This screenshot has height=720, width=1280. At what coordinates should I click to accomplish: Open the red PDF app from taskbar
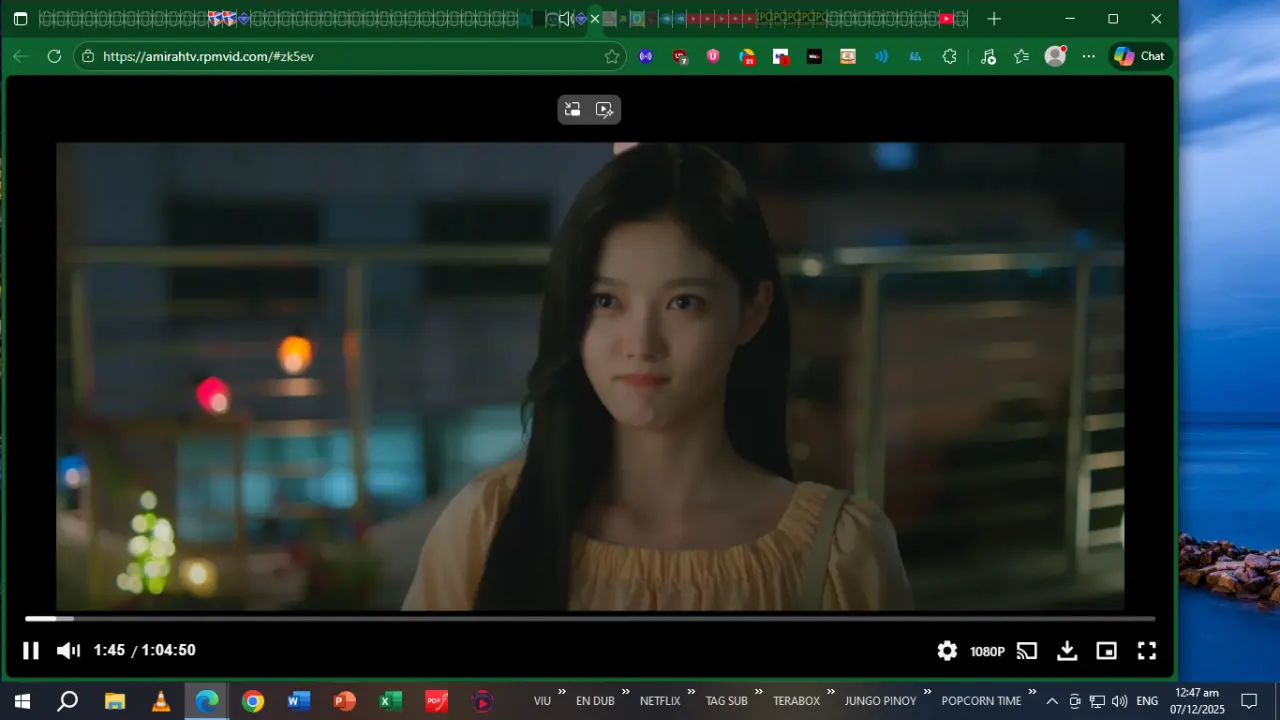pos(437,701)
